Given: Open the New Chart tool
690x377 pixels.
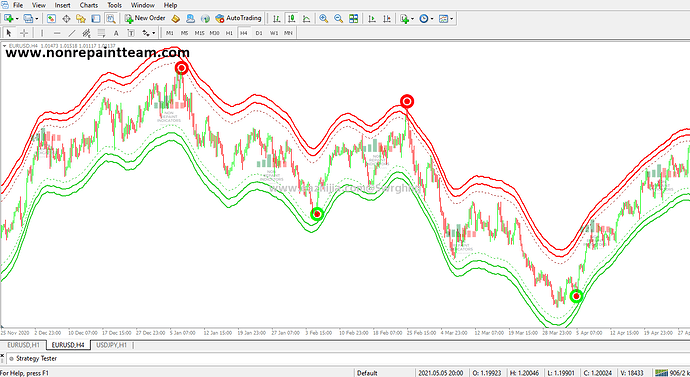Looking at the screenshot, I should pos(8,18).
